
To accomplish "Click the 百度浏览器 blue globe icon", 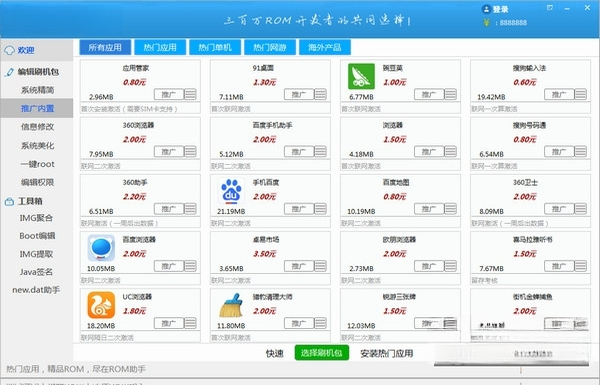I will (101, 248).
